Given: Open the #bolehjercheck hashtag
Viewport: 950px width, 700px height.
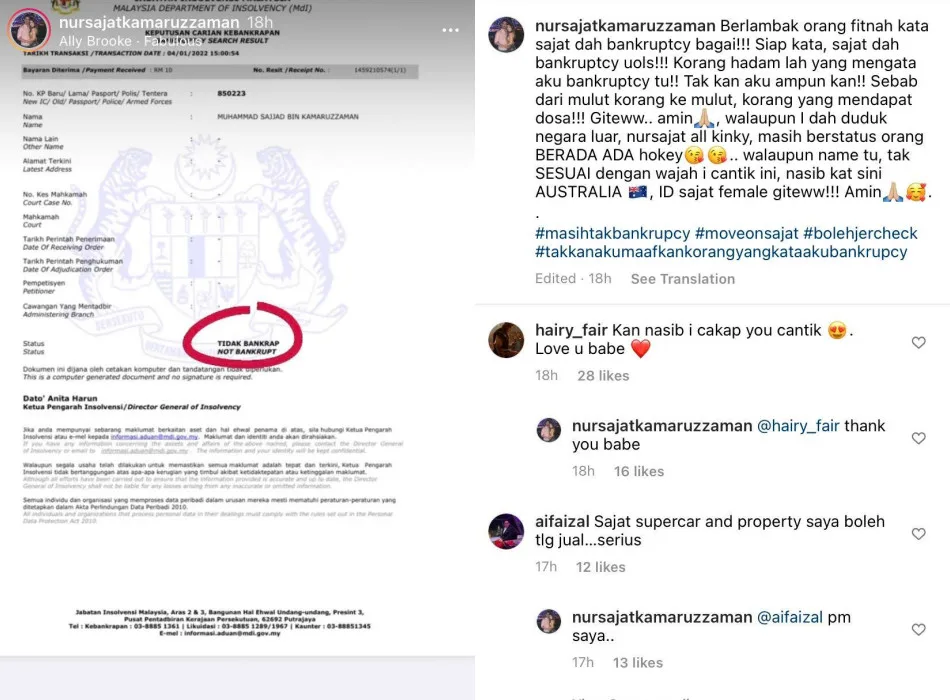Looking at the screenshot, I should 860,233.
